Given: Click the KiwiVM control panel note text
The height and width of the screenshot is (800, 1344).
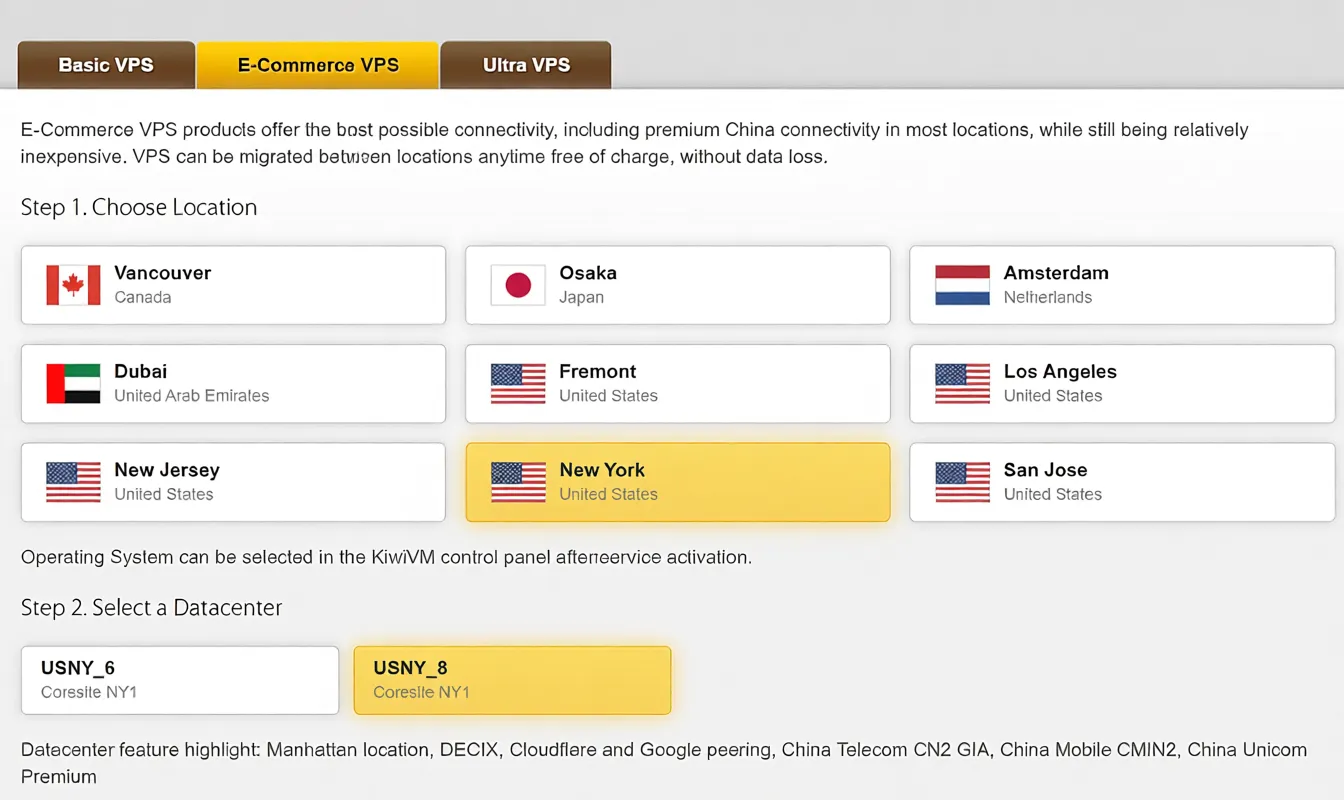Looking at the screenshot, I should (386, 557).
